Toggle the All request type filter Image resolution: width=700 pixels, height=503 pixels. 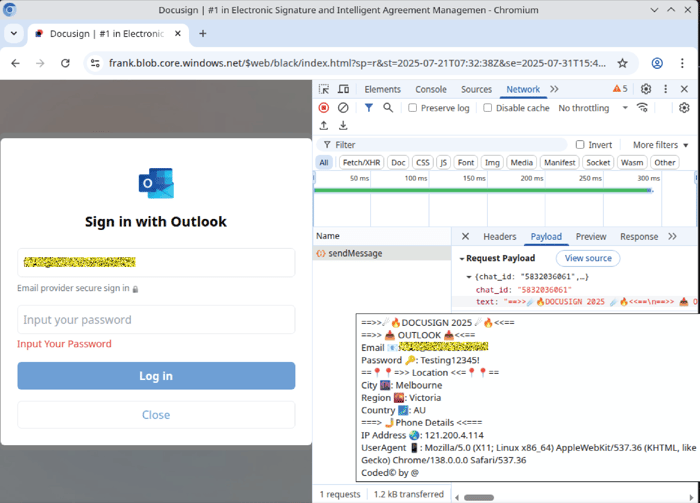tap(324, 162)
